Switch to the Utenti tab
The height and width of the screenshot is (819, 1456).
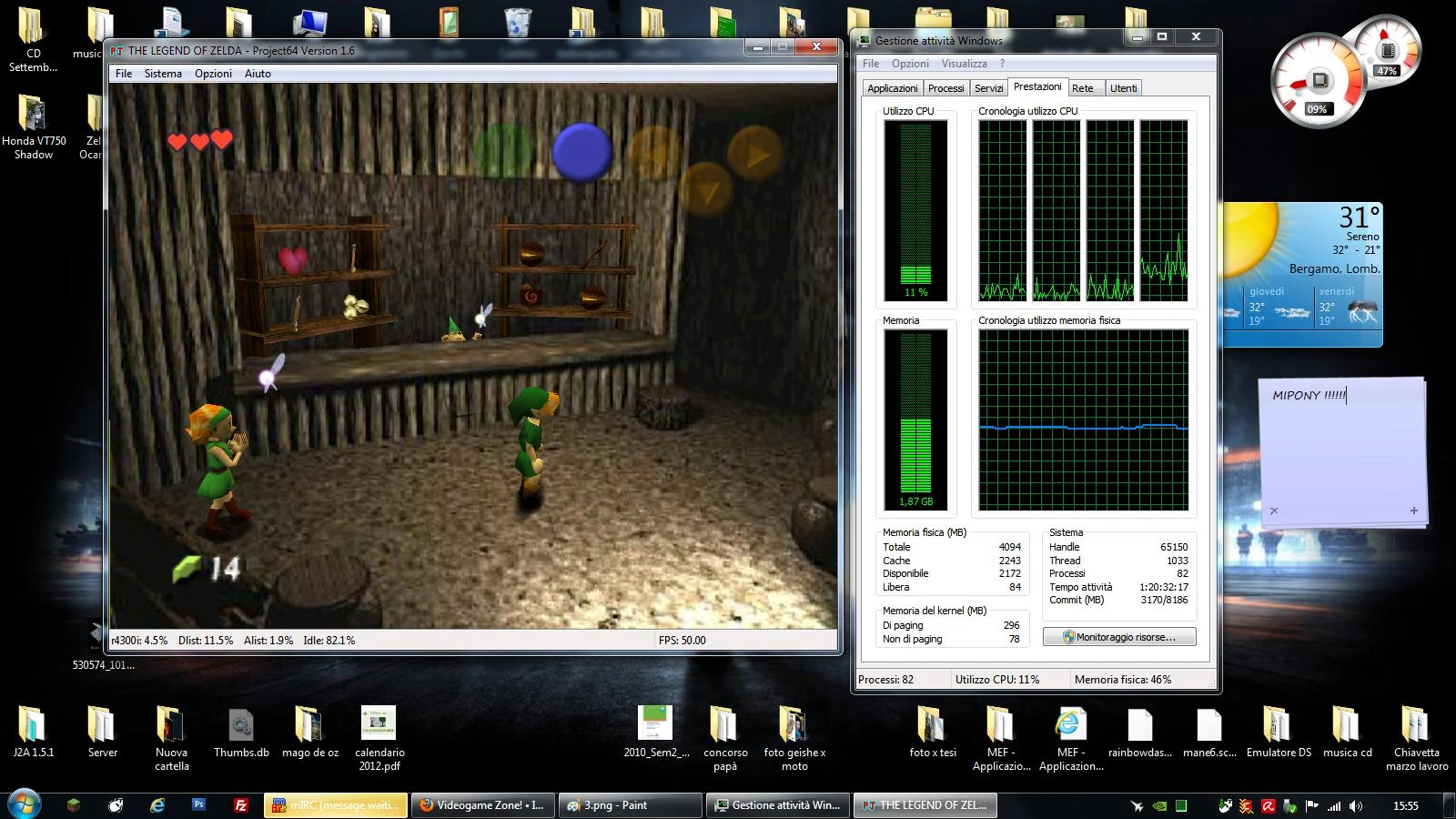pyautogui.click(x=1124, y=88)
